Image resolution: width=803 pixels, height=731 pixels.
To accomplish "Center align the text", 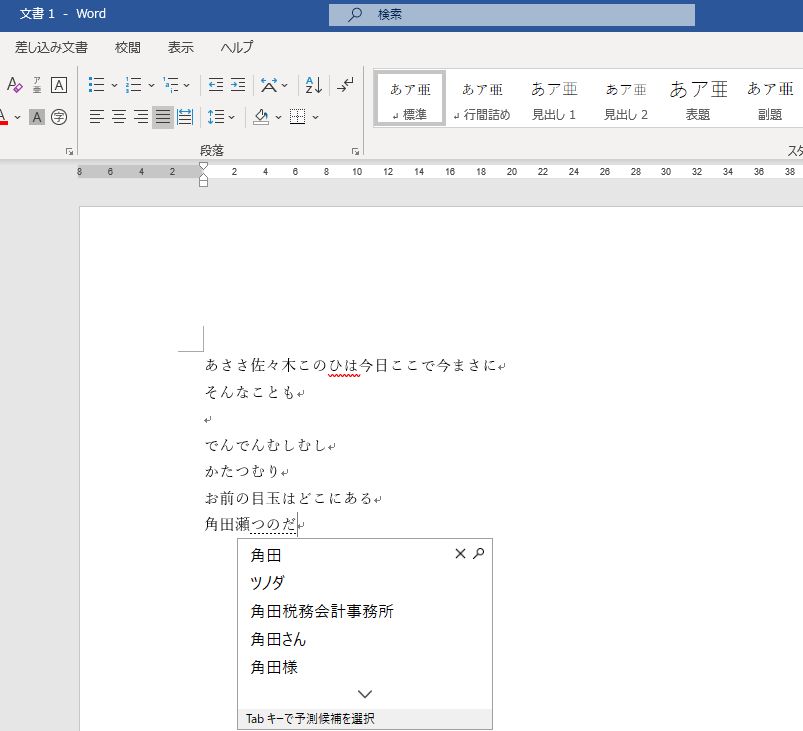I will (x=119, y=117).
